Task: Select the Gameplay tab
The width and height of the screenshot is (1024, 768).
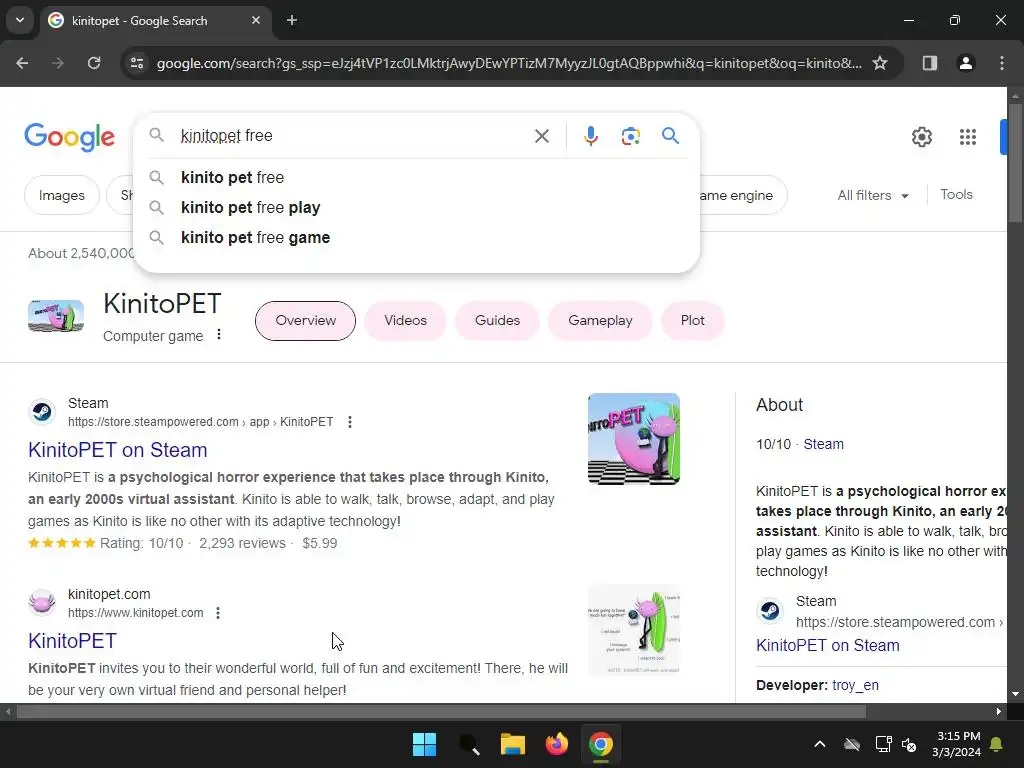Action: 600,321
